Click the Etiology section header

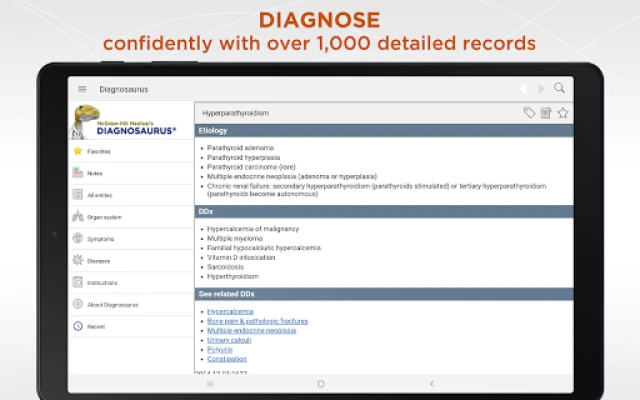pyautogui.click(x=384, y=131)
